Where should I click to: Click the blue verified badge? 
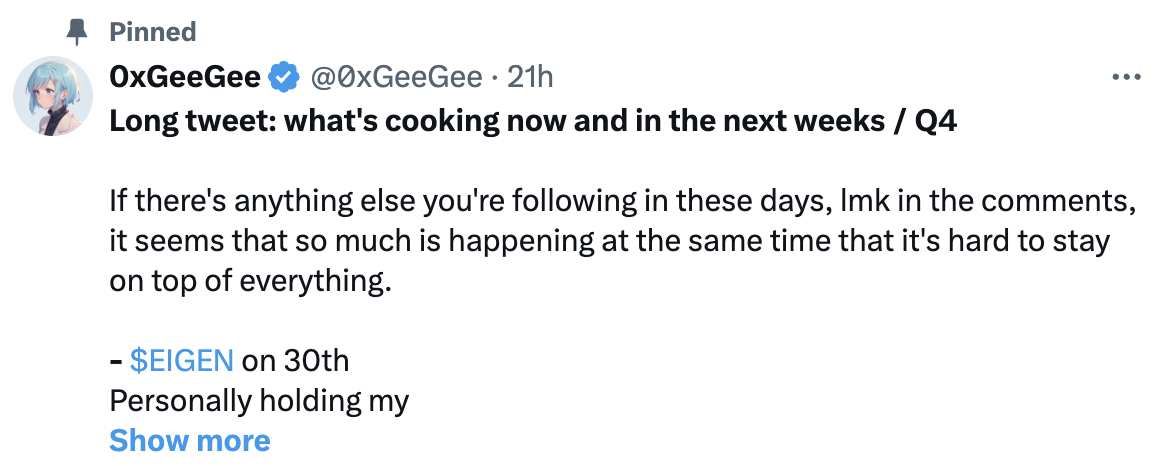pos(285,76)
